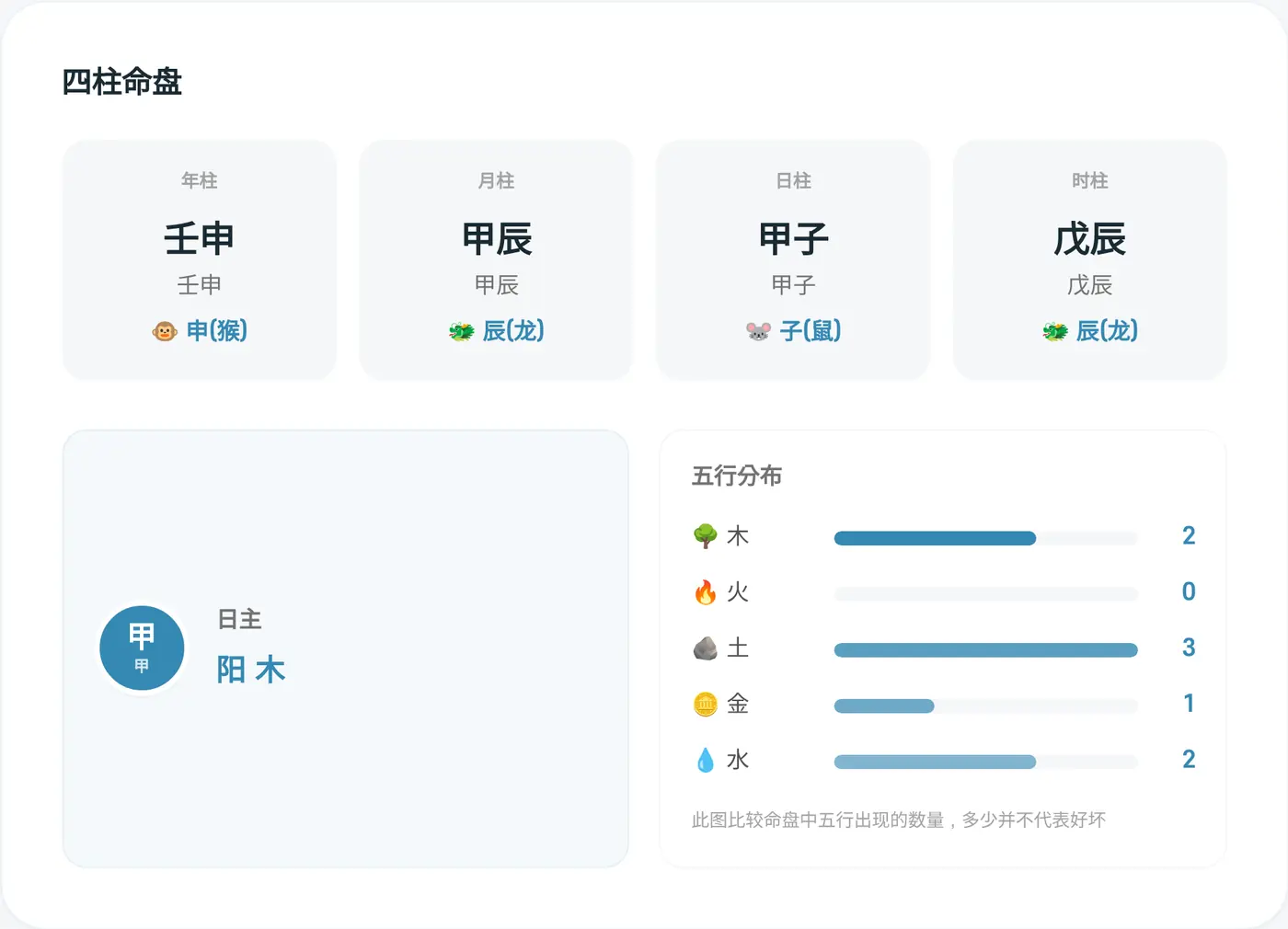Click the tree icon beside 木
This screenshot has height=929, width=1288.
point(706,536)
